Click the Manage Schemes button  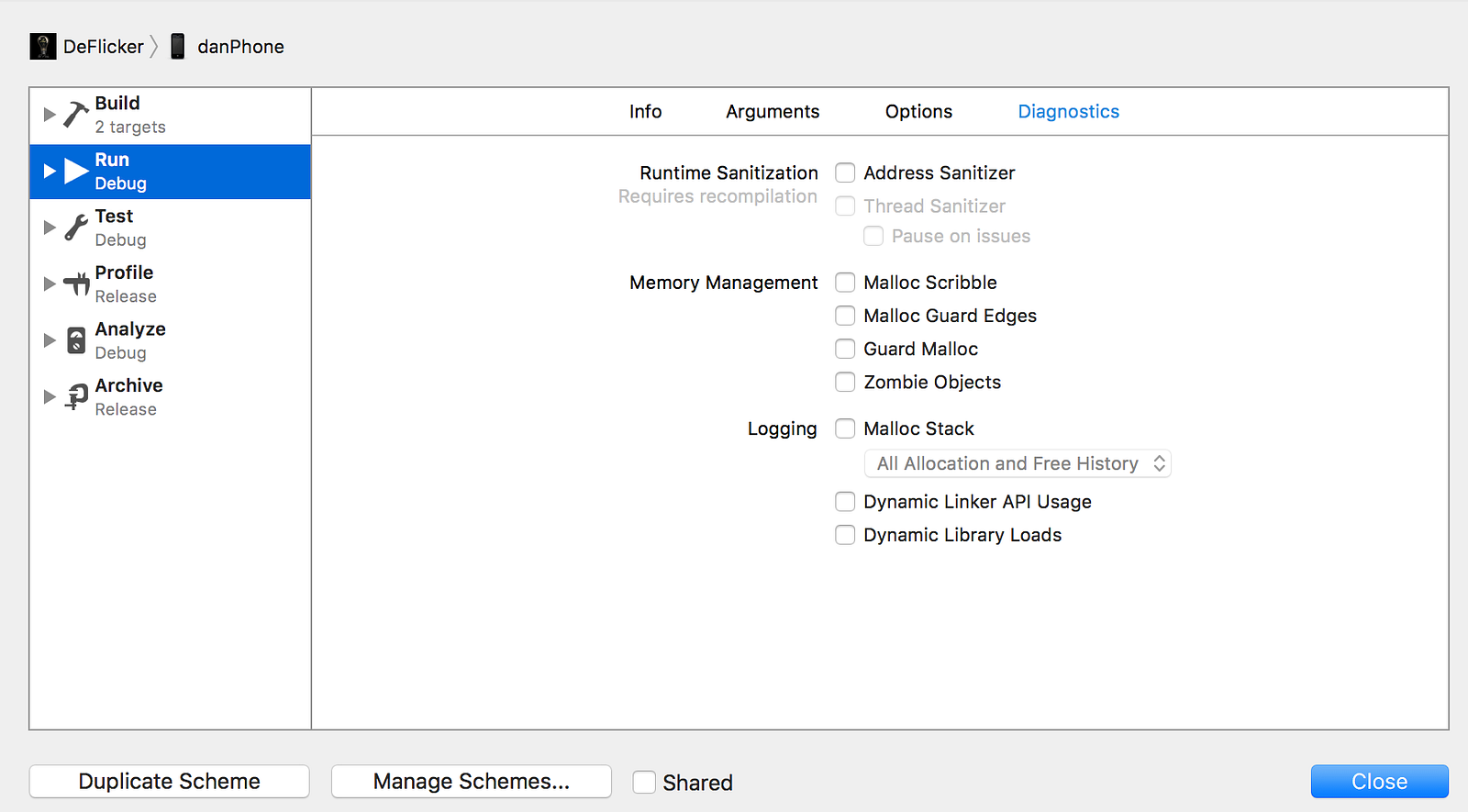pyautogui.click(x=471, y=782)
